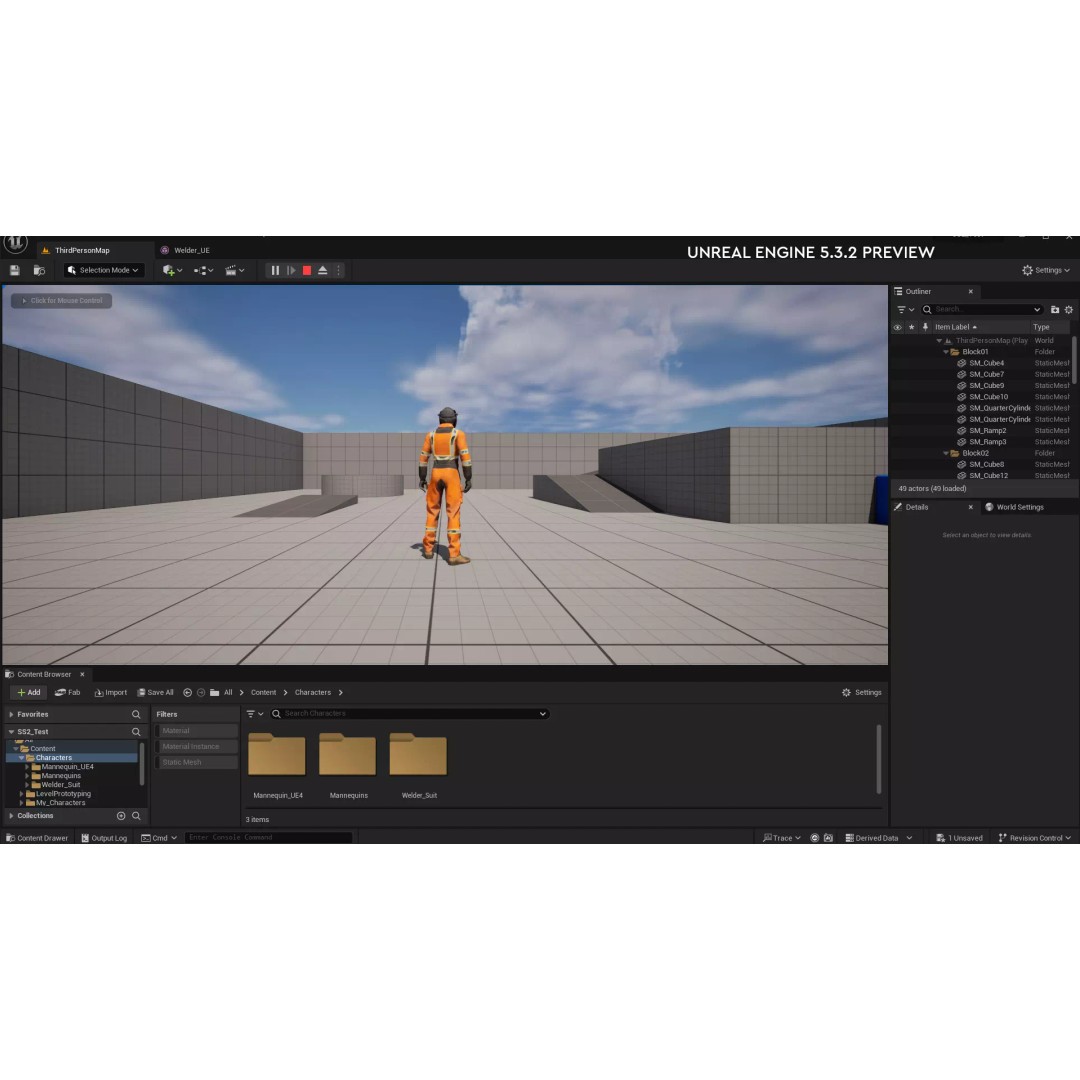This screenshot has width=1080, height=1080.
Task: Open the quick add to project dropdown
Action: [172, 271]
